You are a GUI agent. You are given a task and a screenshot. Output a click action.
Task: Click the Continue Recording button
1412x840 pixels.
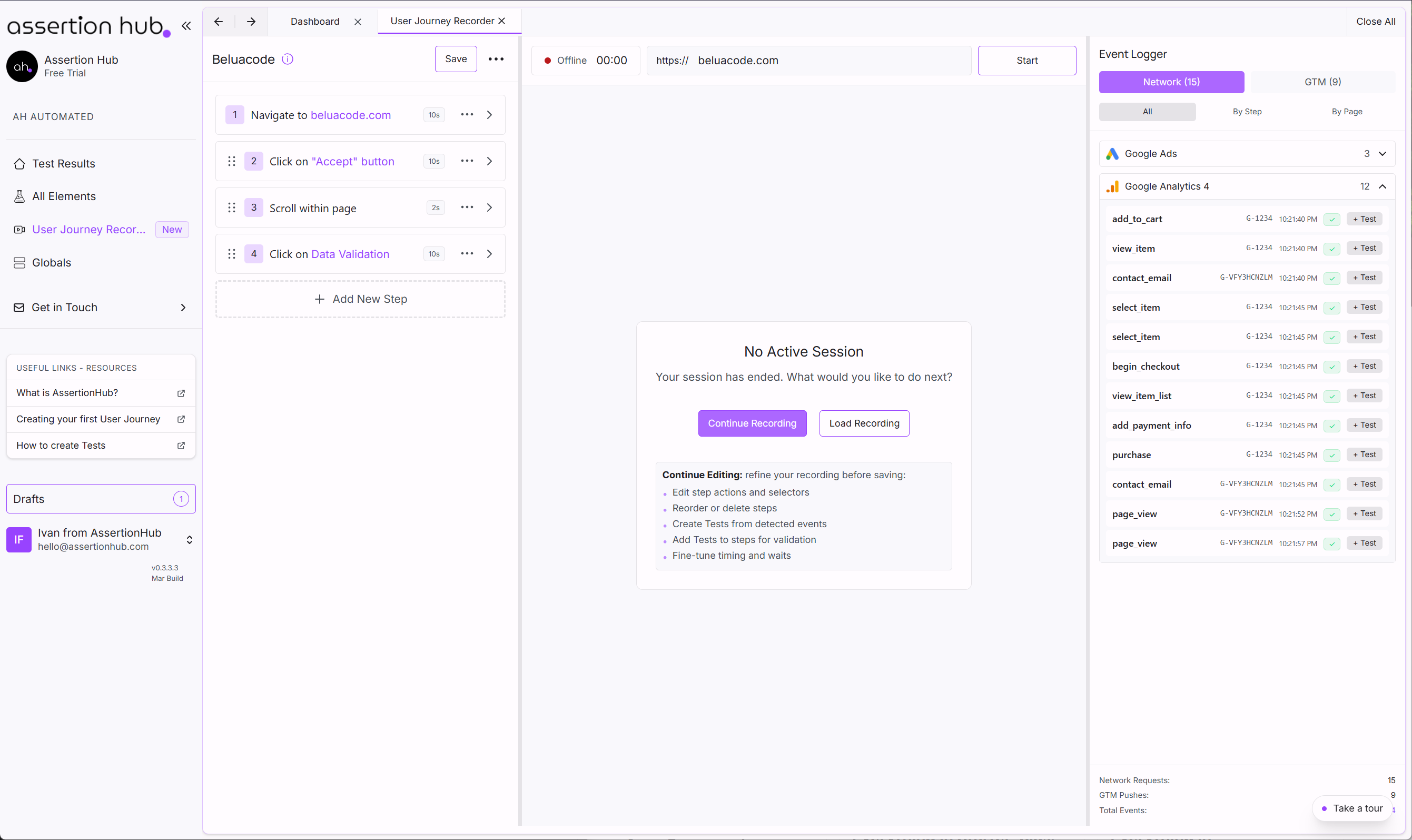752,423
